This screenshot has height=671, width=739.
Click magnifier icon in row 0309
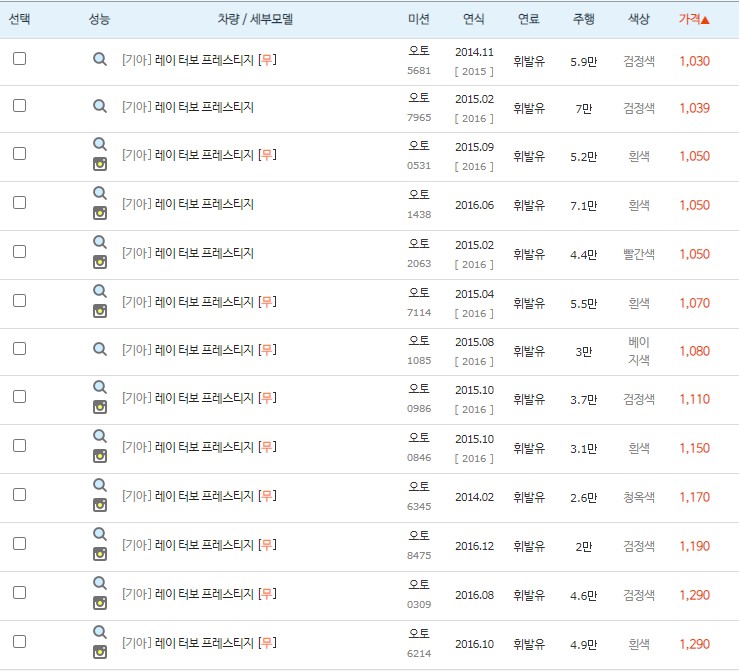99,583
